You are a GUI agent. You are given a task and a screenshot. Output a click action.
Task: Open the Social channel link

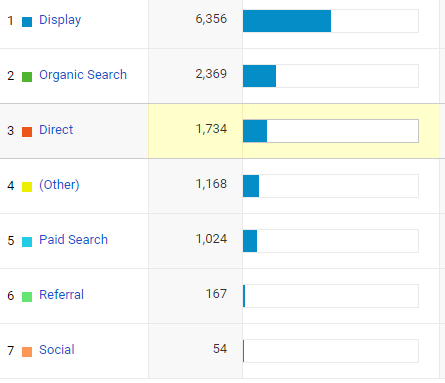(x=57, y=350)
